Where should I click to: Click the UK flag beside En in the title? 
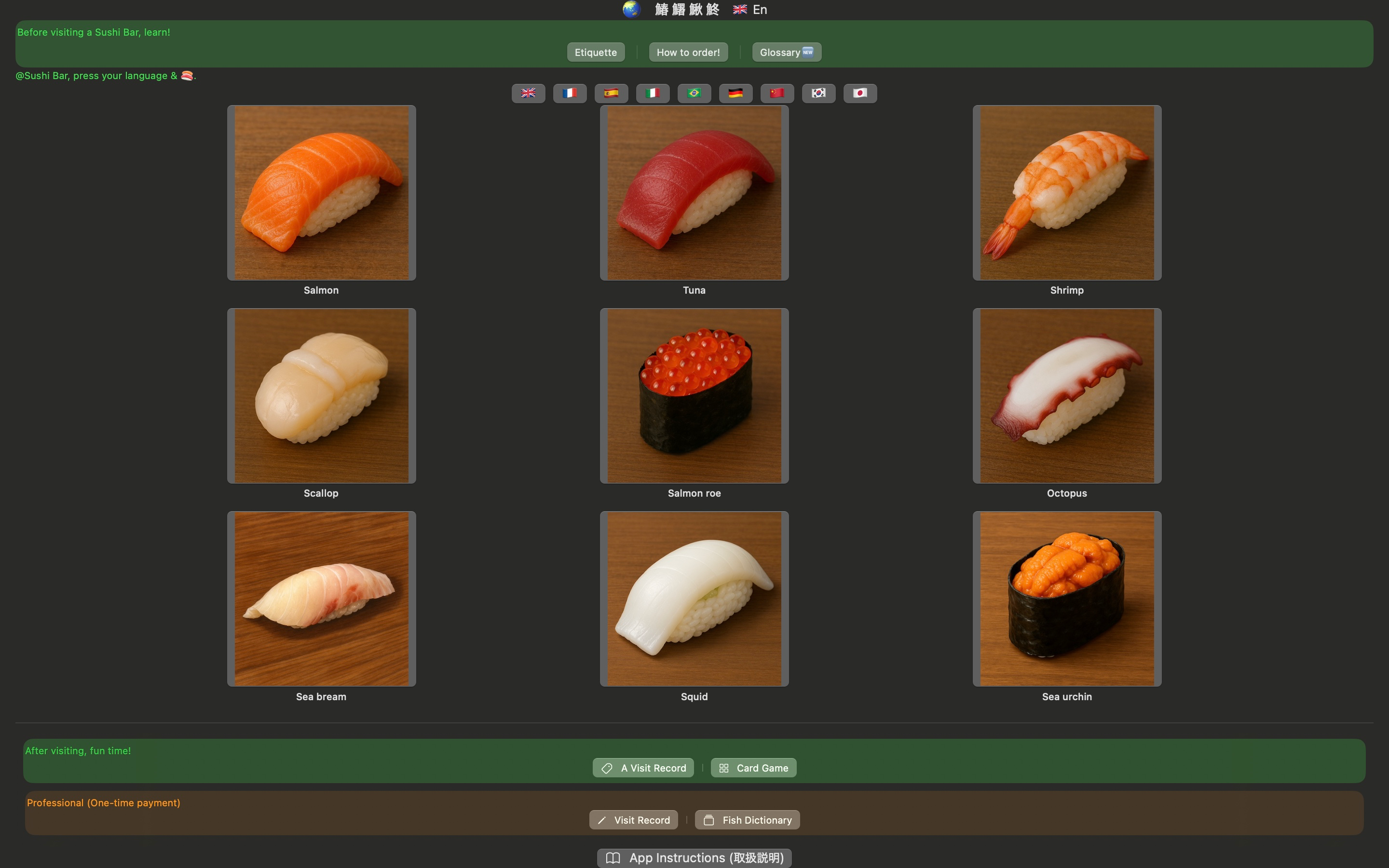point(740,9)
